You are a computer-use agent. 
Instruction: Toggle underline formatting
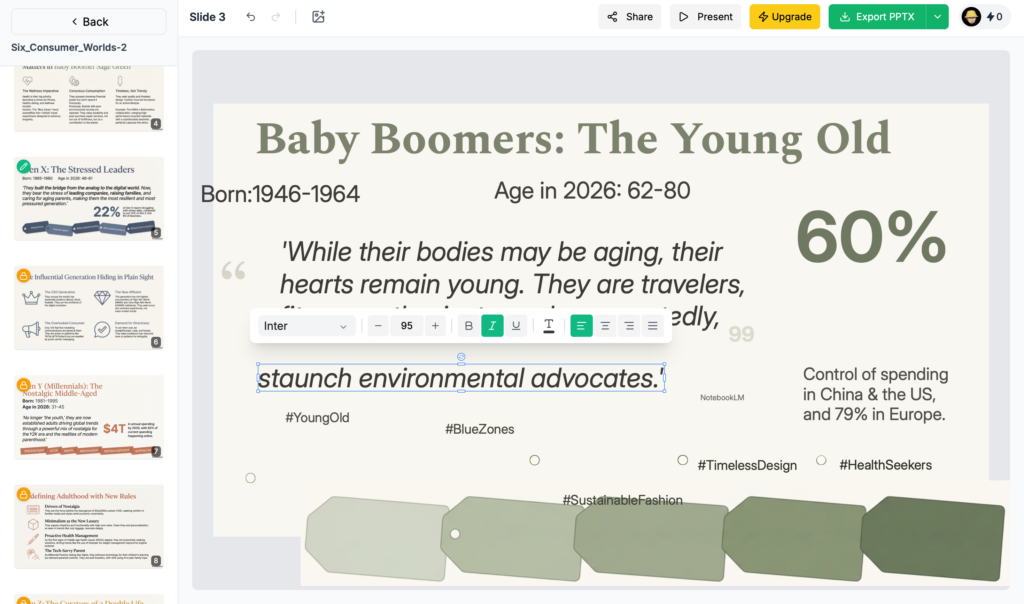click(x=516, y=326)
